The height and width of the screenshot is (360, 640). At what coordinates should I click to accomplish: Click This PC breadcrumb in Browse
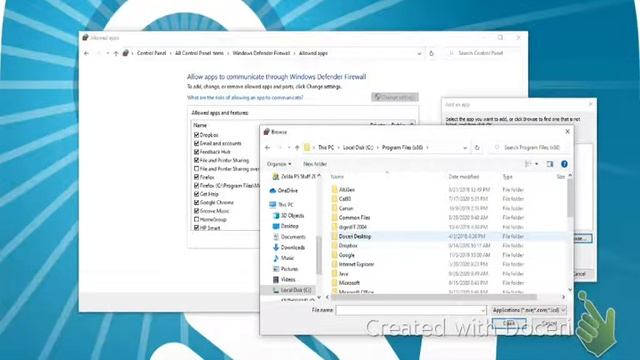[x=326, y=148]
